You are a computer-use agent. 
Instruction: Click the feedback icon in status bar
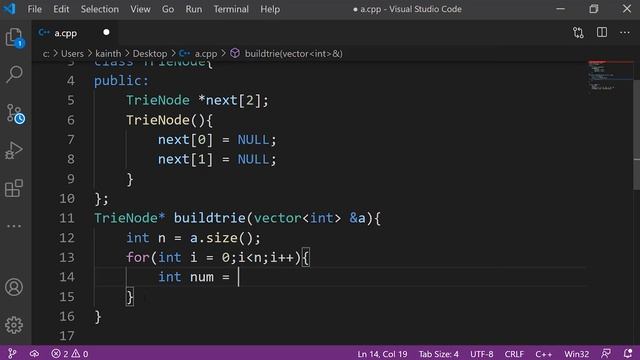(x=606, y=353)
